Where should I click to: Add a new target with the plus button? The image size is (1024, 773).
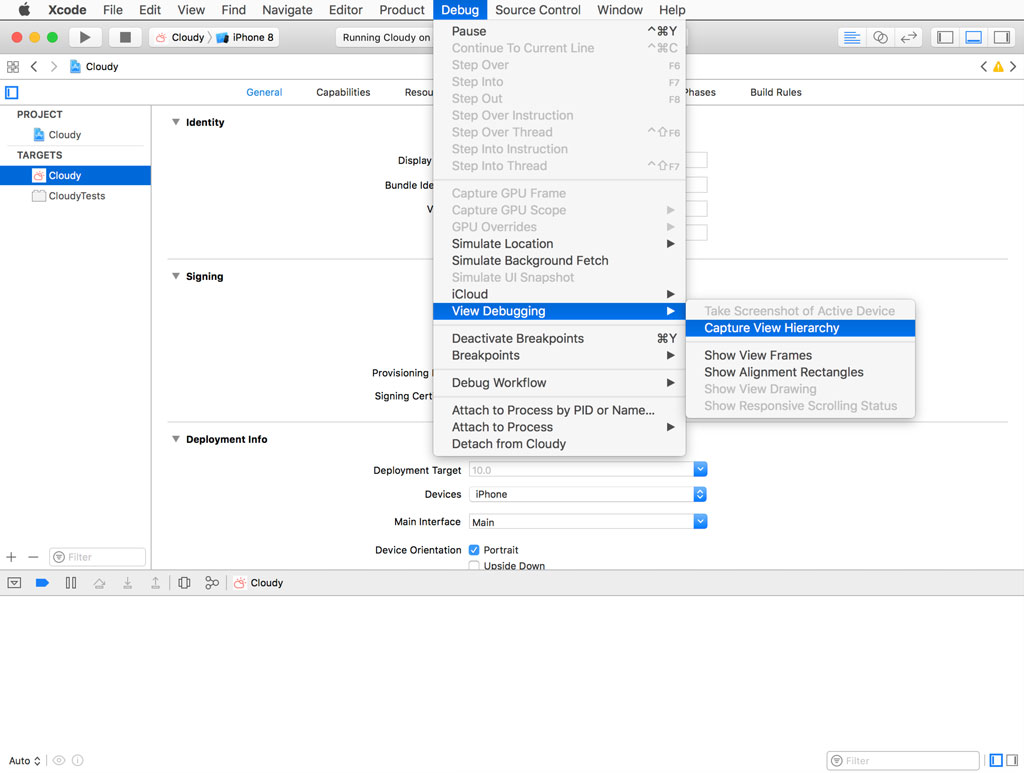point(11,556)
